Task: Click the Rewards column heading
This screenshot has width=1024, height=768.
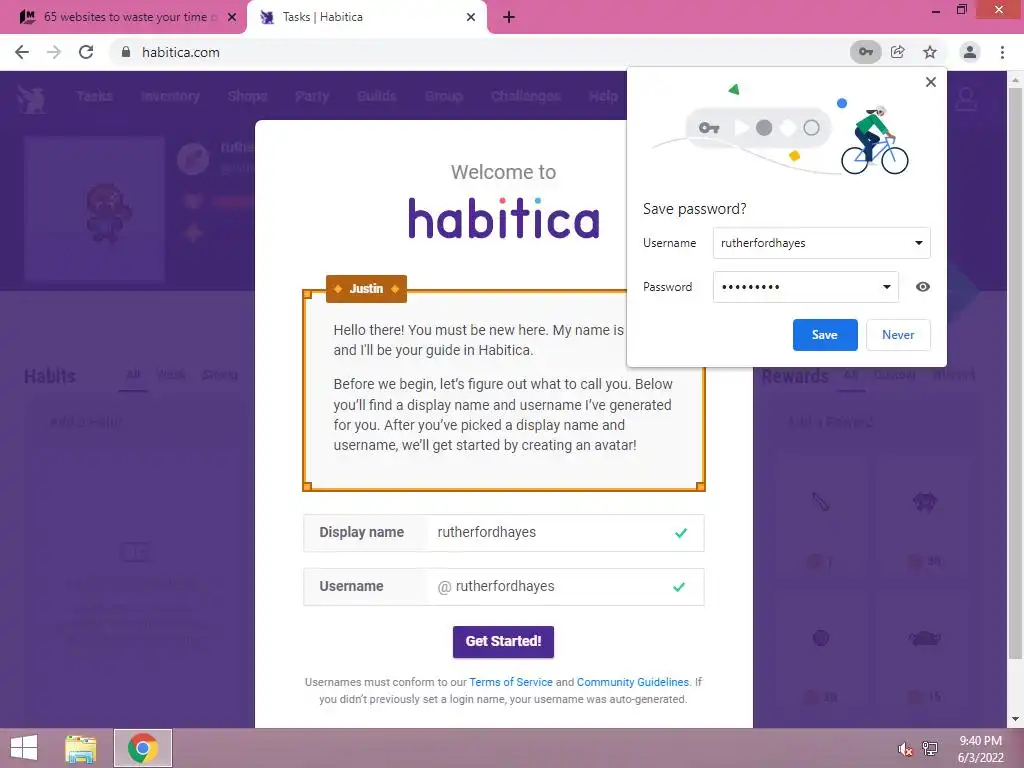Action: [795, 376]
